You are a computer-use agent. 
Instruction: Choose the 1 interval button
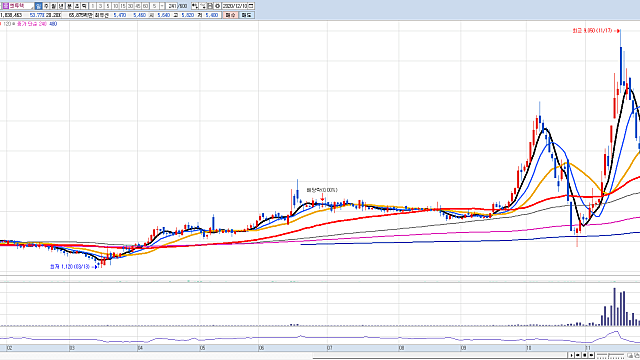click(x=93, y=6)
